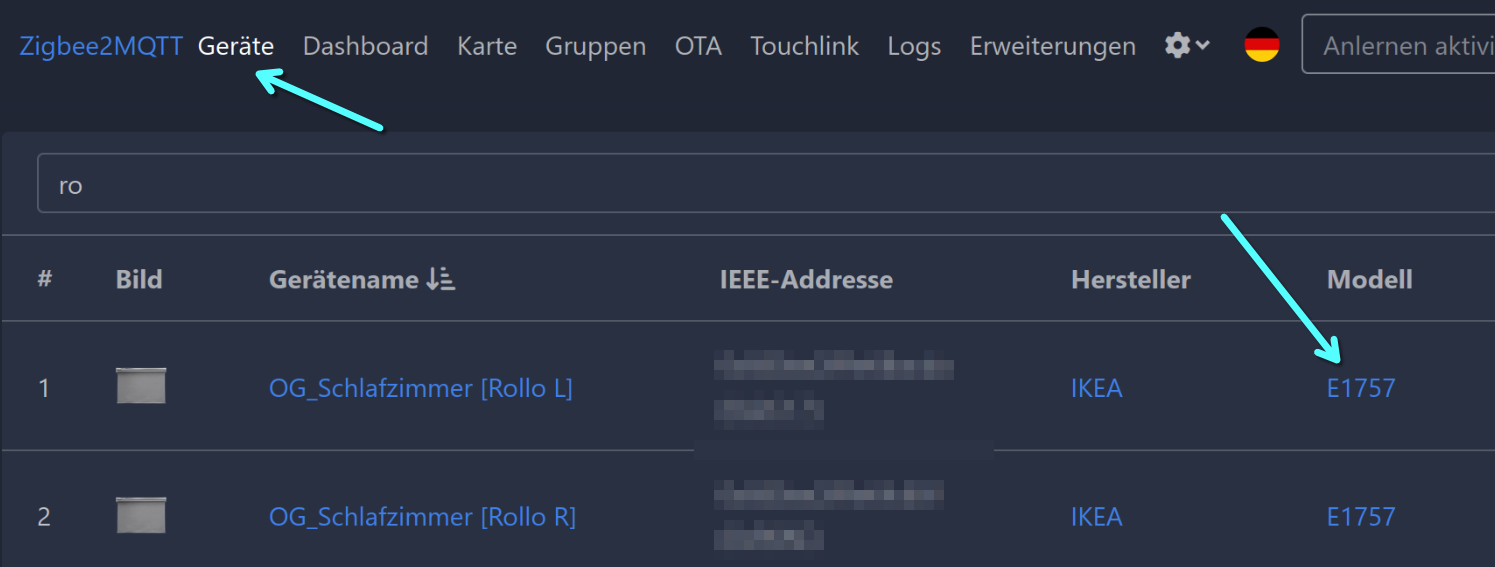Open the Erweiterungen page
The image size is (1495, 567).
coord(1052,46)
